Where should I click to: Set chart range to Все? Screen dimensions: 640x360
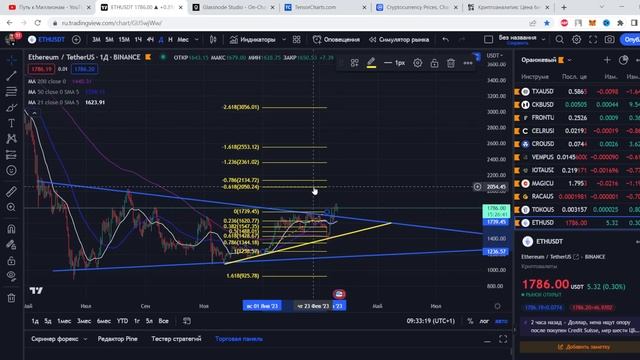coord(164,321)
